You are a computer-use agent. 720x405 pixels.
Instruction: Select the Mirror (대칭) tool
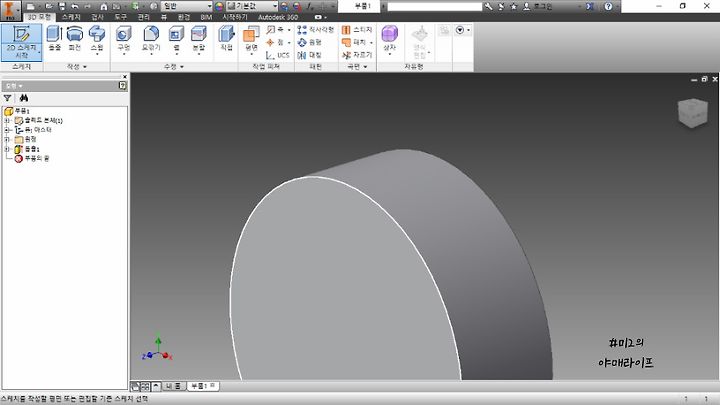click(309, 55)
